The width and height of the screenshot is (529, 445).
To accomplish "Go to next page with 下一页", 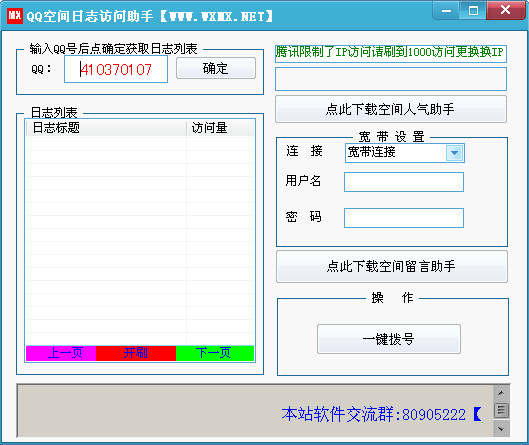I will [215, 353].
